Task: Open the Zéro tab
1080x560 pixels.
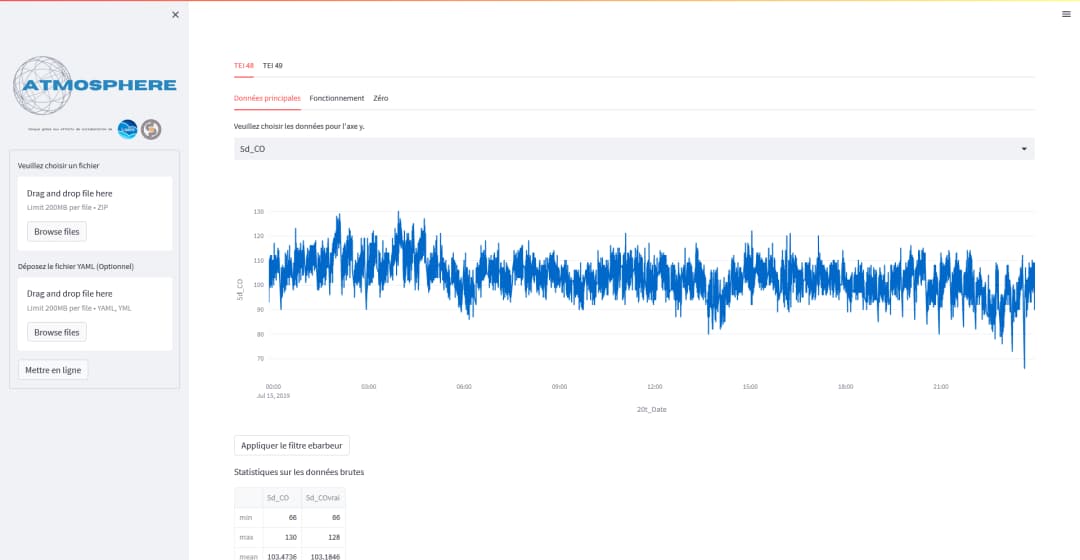Action: (x=381, y=98)
